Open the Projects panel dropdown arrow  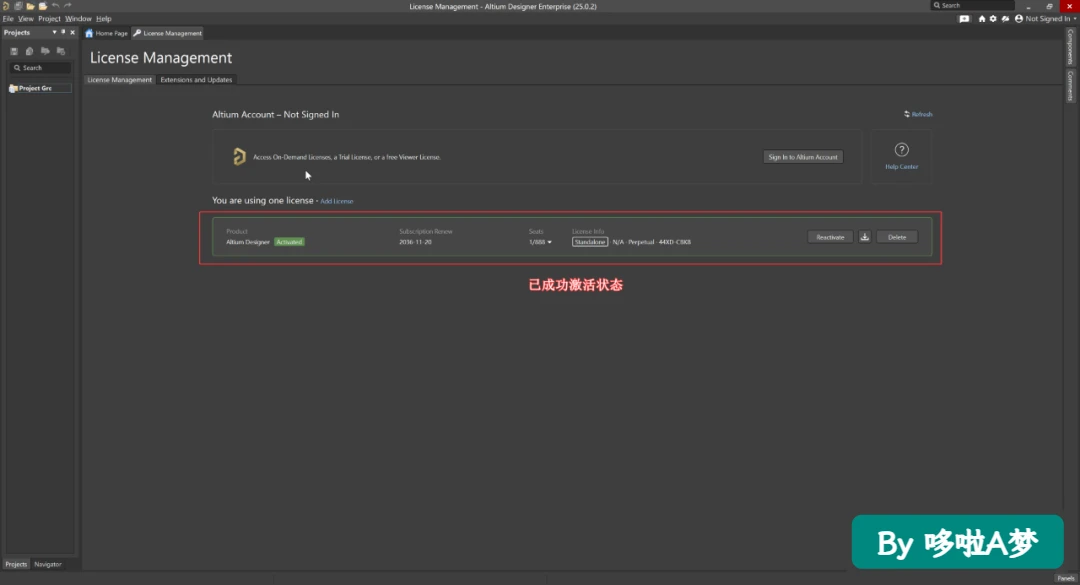coord(54,32)
